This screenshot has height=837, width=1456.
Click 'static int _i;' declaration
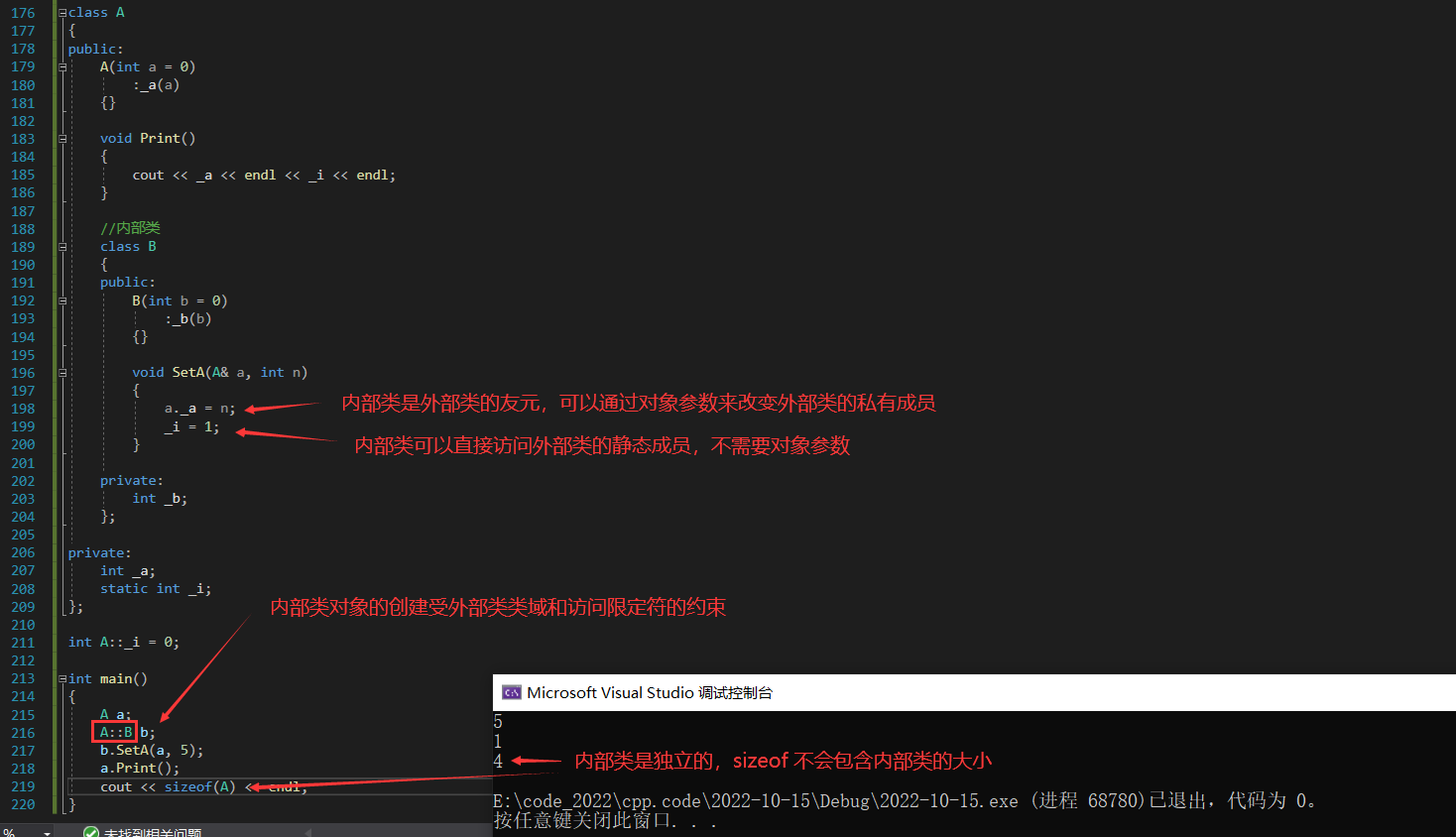tap(156, 589)
